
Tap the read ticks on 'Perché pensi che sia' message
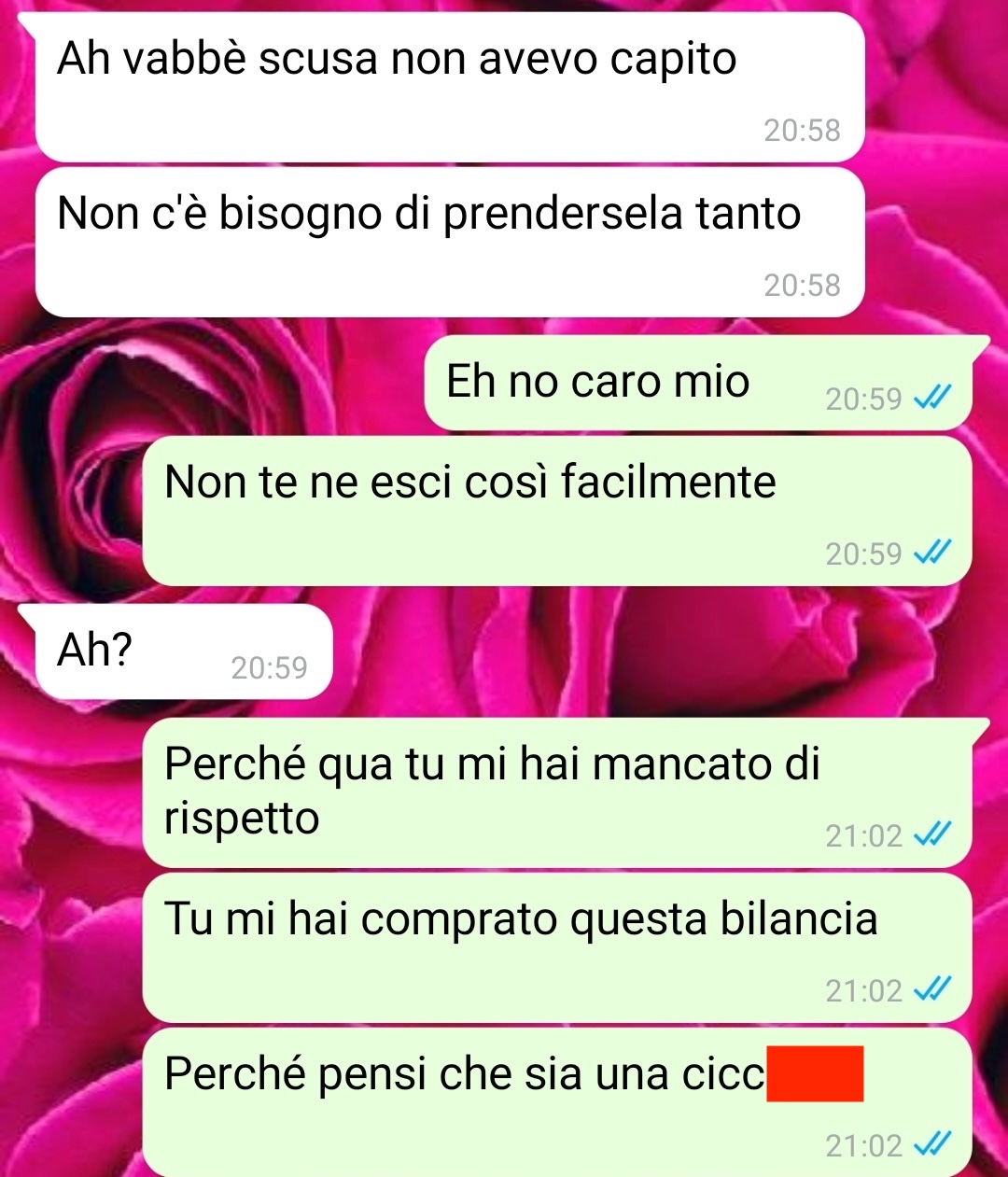(x=931, y=1144)
